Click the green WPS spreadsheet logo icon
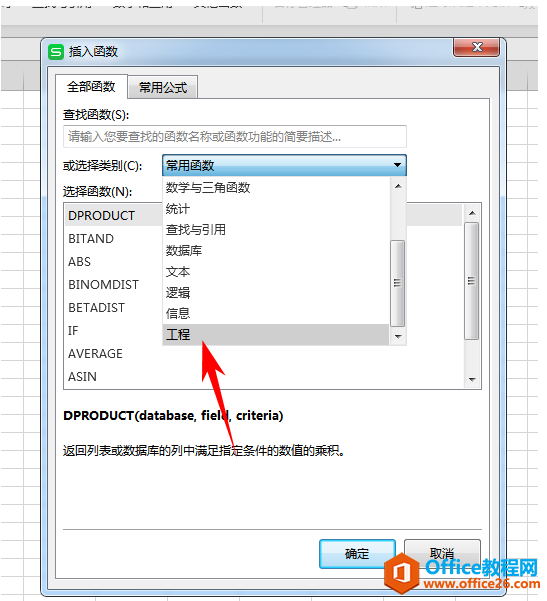Image resolution: width=547 pixels, height=601 pixels. (56, 51)
